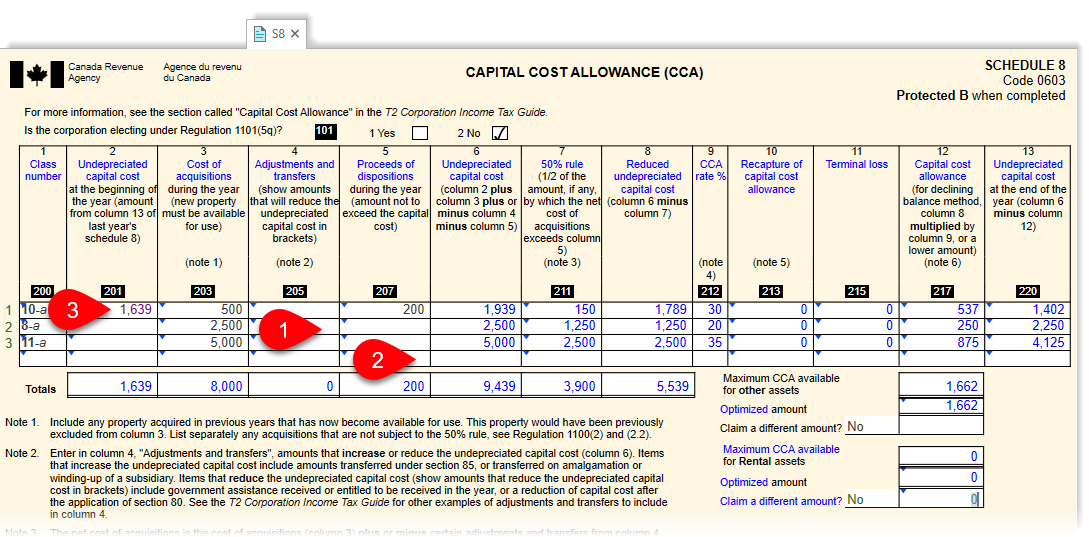Viewport: 1089px width, 537px height.
Task: Click the capital cost allowance cell showing 250
Action: pyautogui.click(x=942, y=326)
